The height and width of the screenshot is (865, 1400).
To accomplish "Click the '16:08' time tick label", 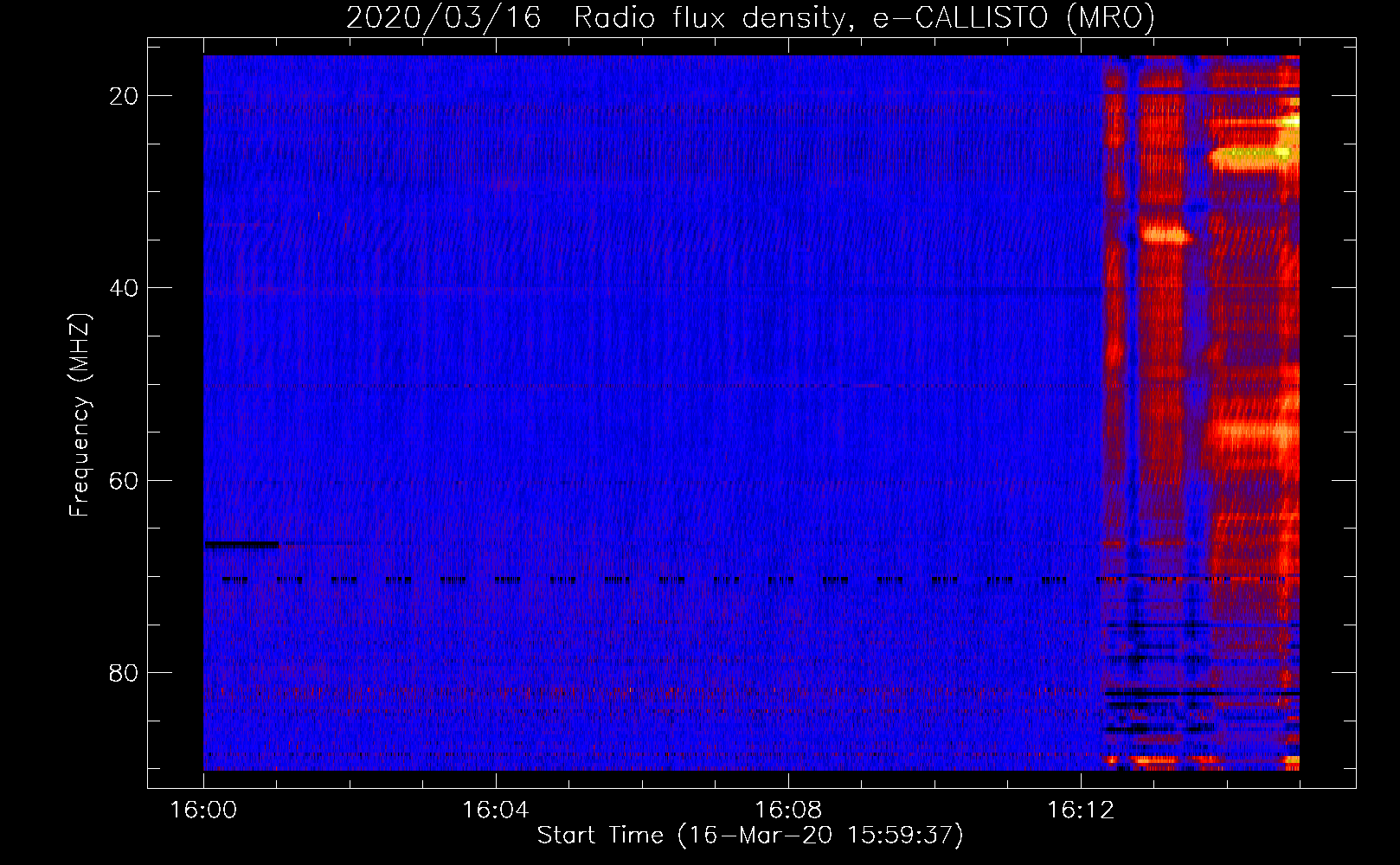I will tap(788, 811).
